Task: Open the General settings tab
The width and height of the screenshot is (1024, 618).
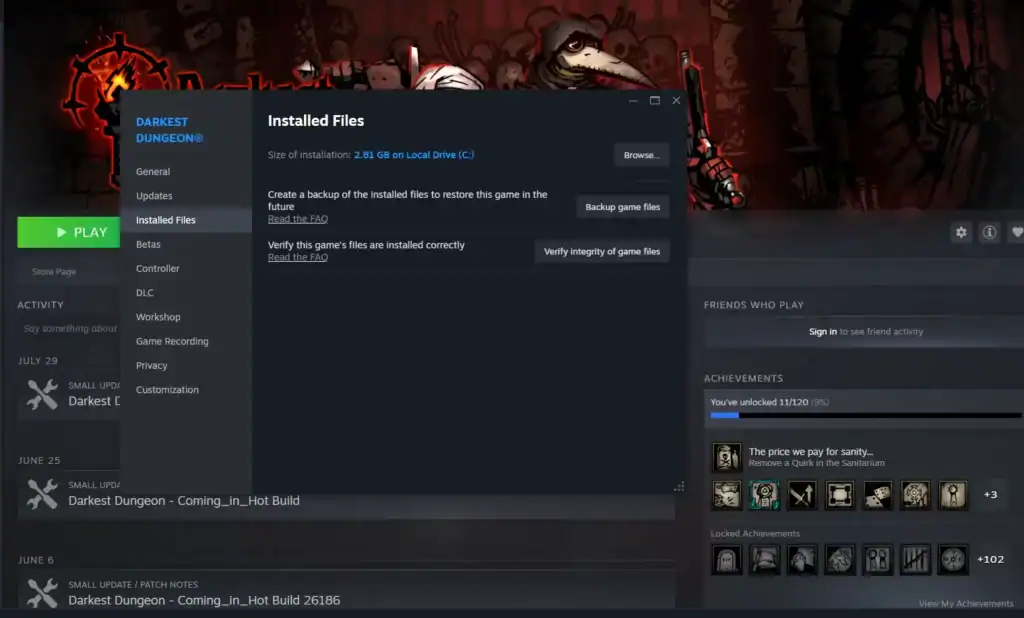Action: pyautogui.click(x=153, y=172)
